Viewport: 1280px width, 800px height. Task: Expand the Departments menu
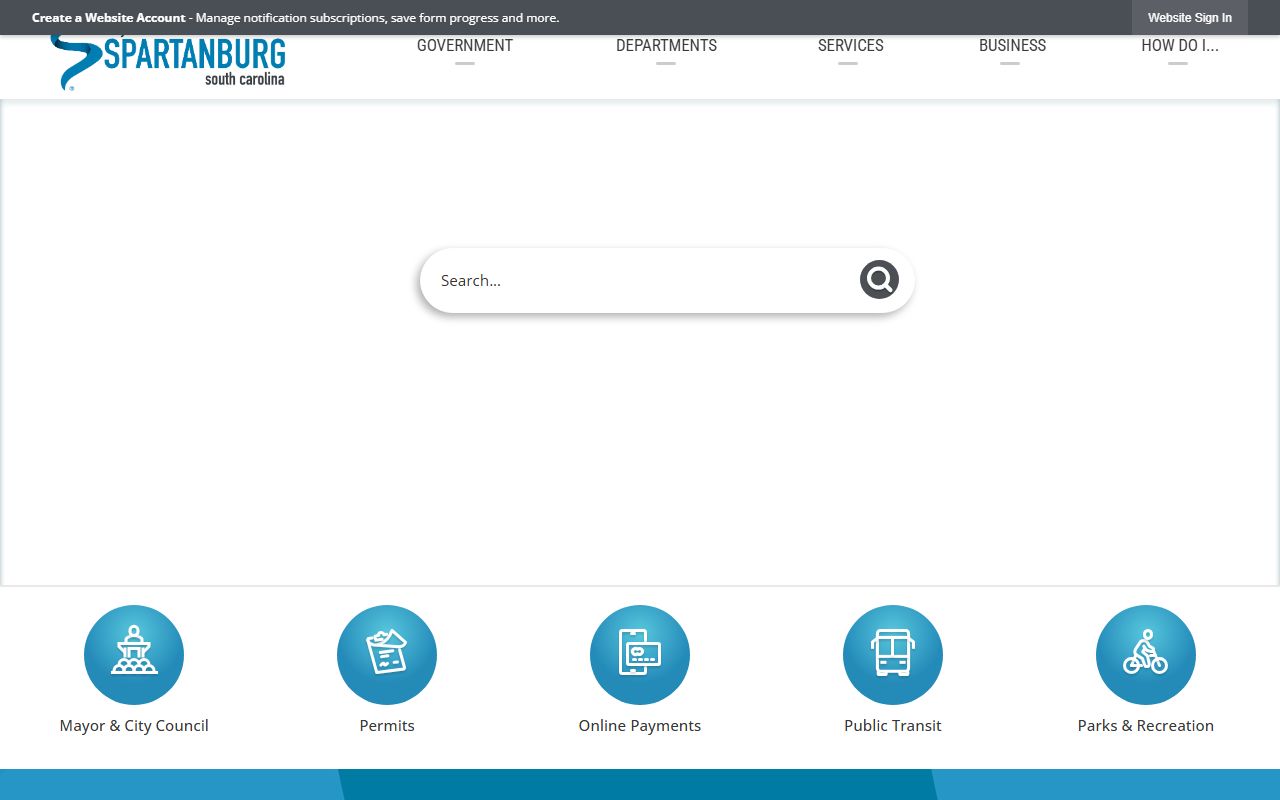tap(666, 46)
